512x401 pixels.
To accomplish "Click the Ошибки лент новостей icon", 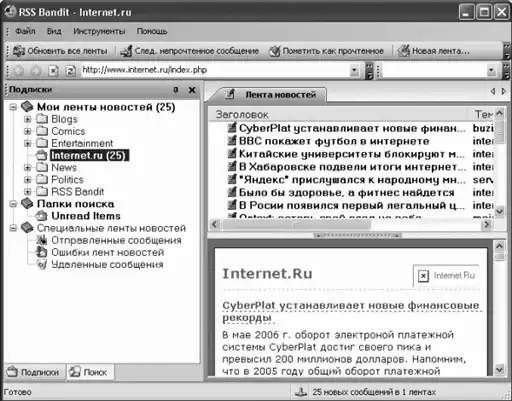I will click(x=42, y=252).
